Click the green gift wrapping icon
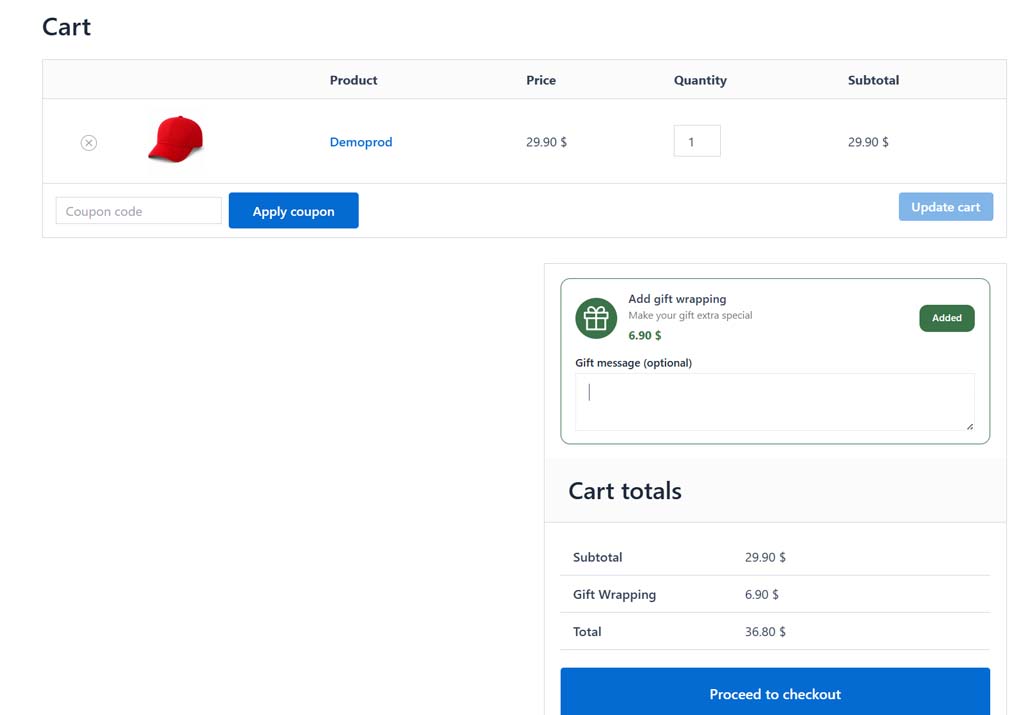 click(x=596, y=319)
